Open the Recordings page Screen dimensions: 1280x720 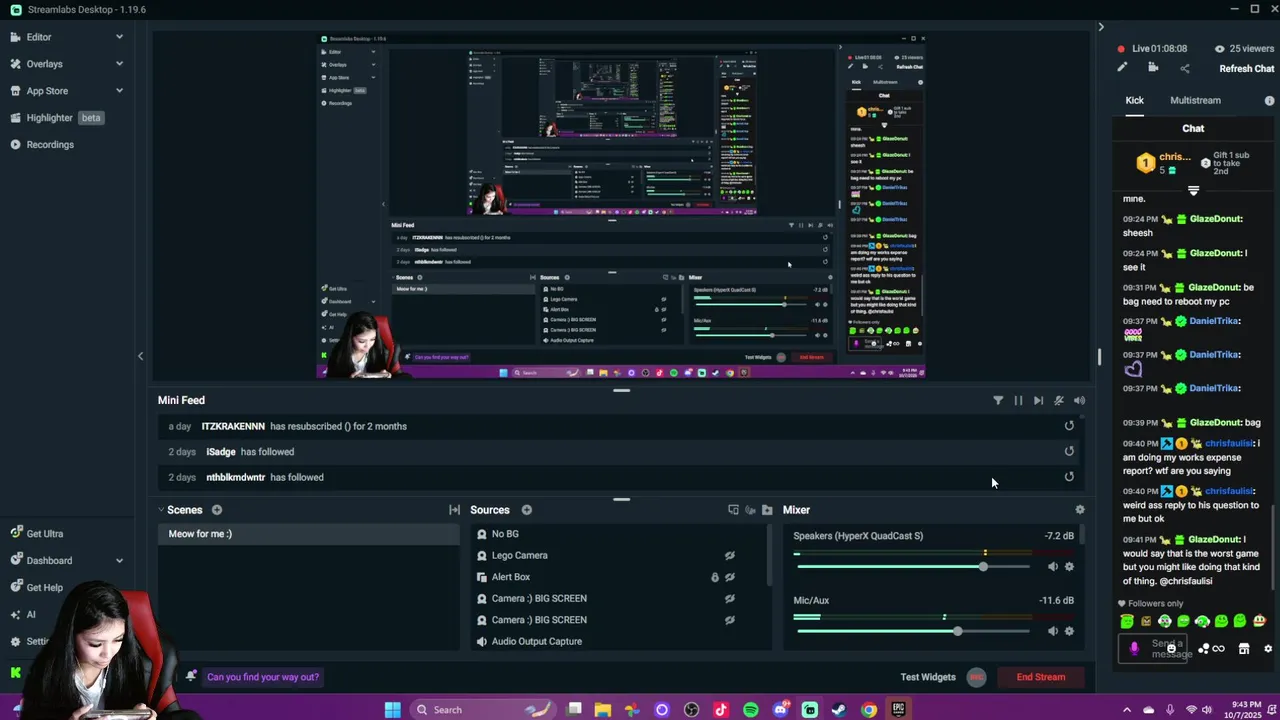tap(50, 145)
